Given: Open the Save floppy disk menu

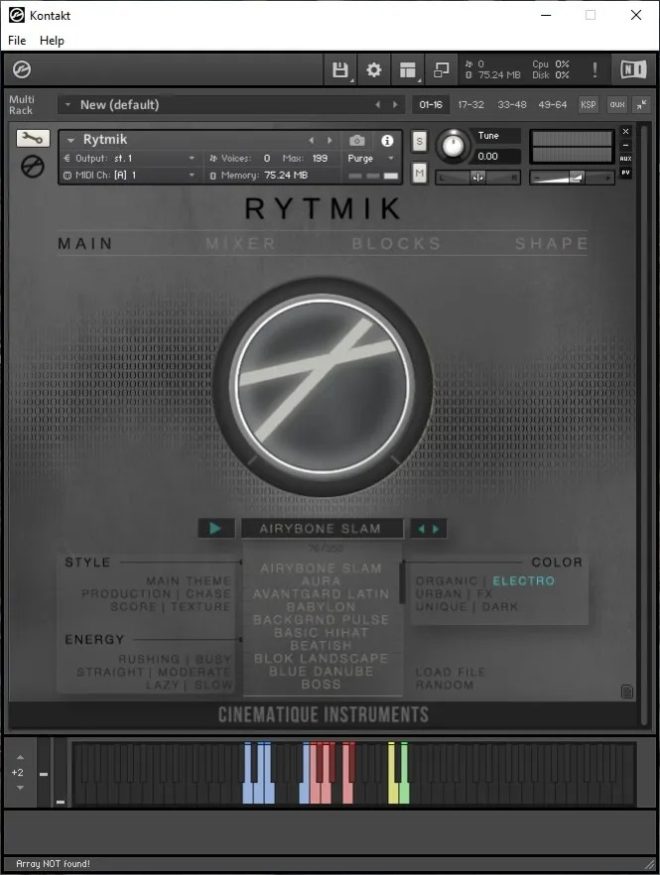Looking at the screenshot, I should [340, 70].
